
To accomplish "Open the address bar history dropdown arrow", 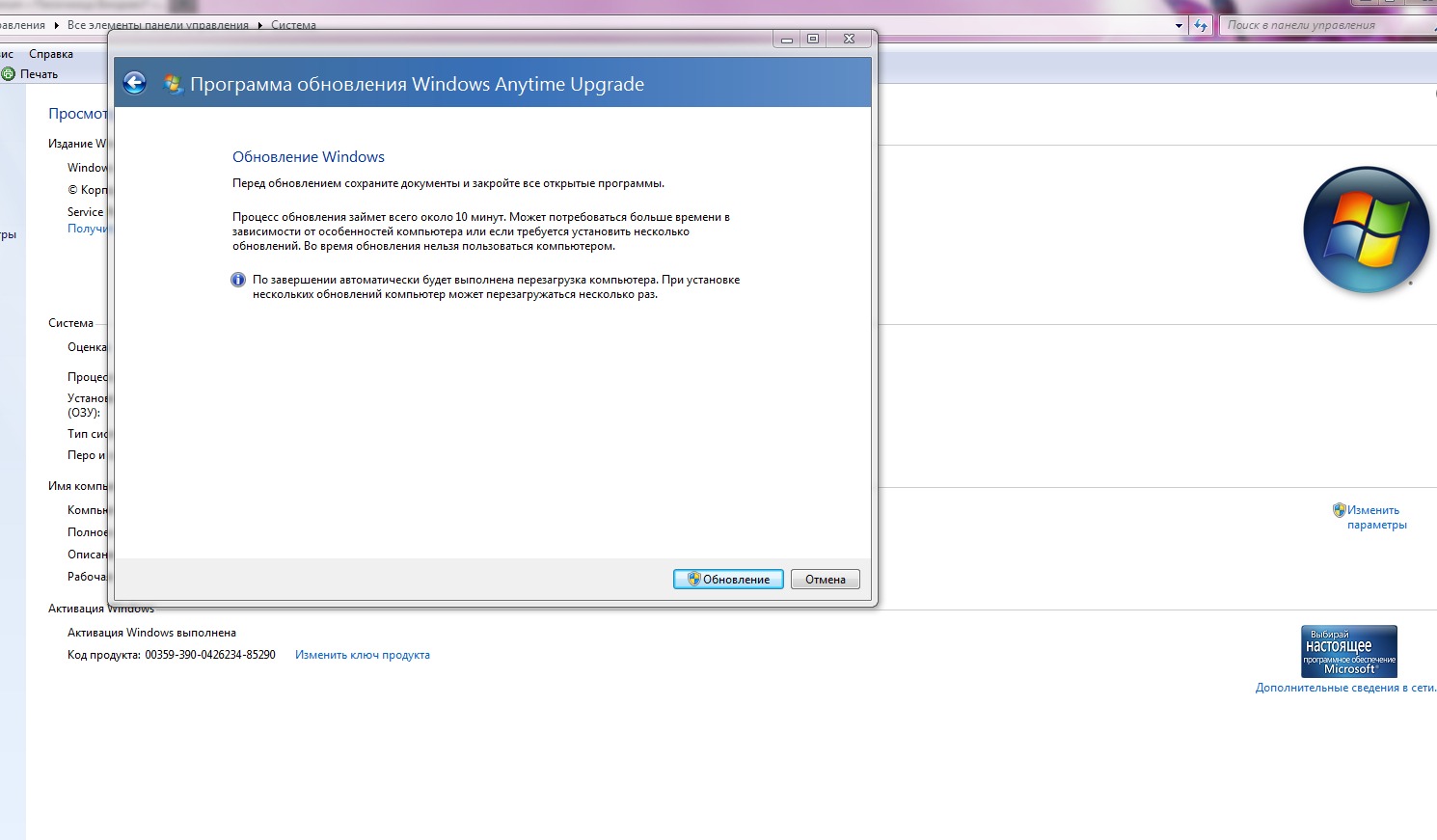I will pyautogui.click(x=1179, y=26).
